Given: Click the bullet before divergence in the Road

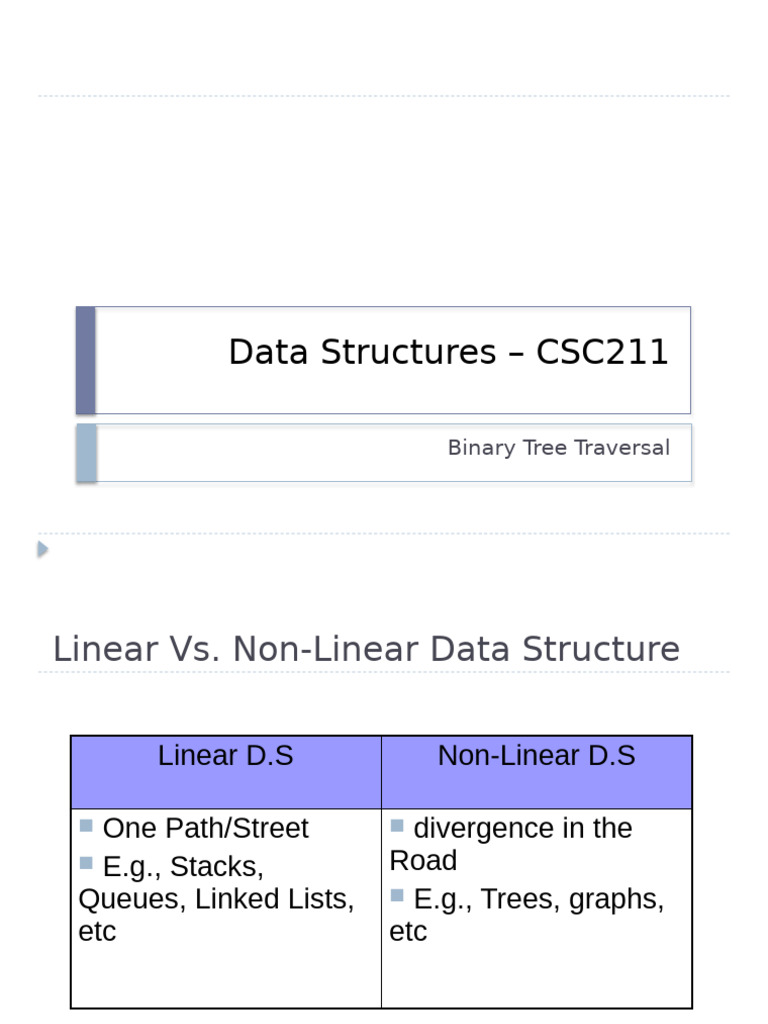Looking at the screenshot, I should [397, 826].
